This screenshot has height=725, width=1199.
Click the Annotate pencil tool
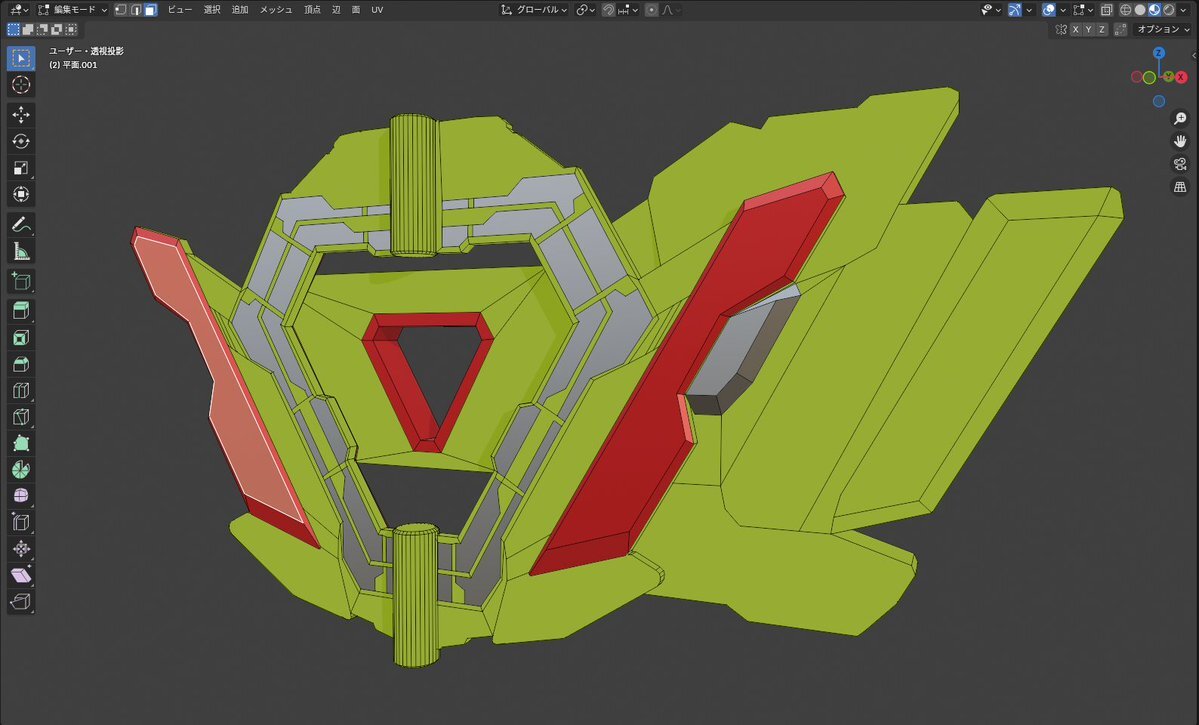tap(21, 224)
